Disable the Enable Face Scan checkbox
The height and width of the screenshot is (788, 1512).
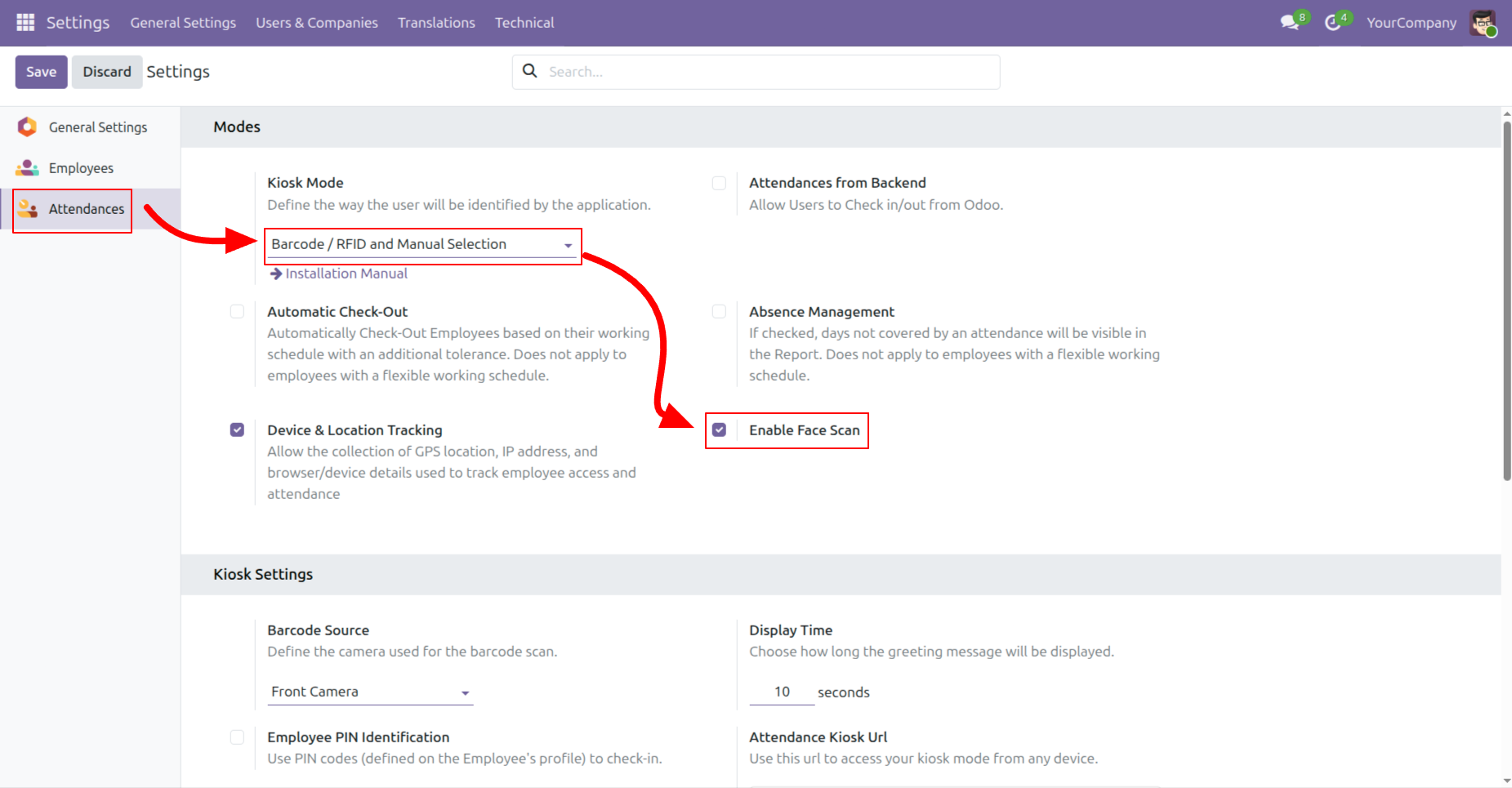pyautogui.click(x=719, y=430)
